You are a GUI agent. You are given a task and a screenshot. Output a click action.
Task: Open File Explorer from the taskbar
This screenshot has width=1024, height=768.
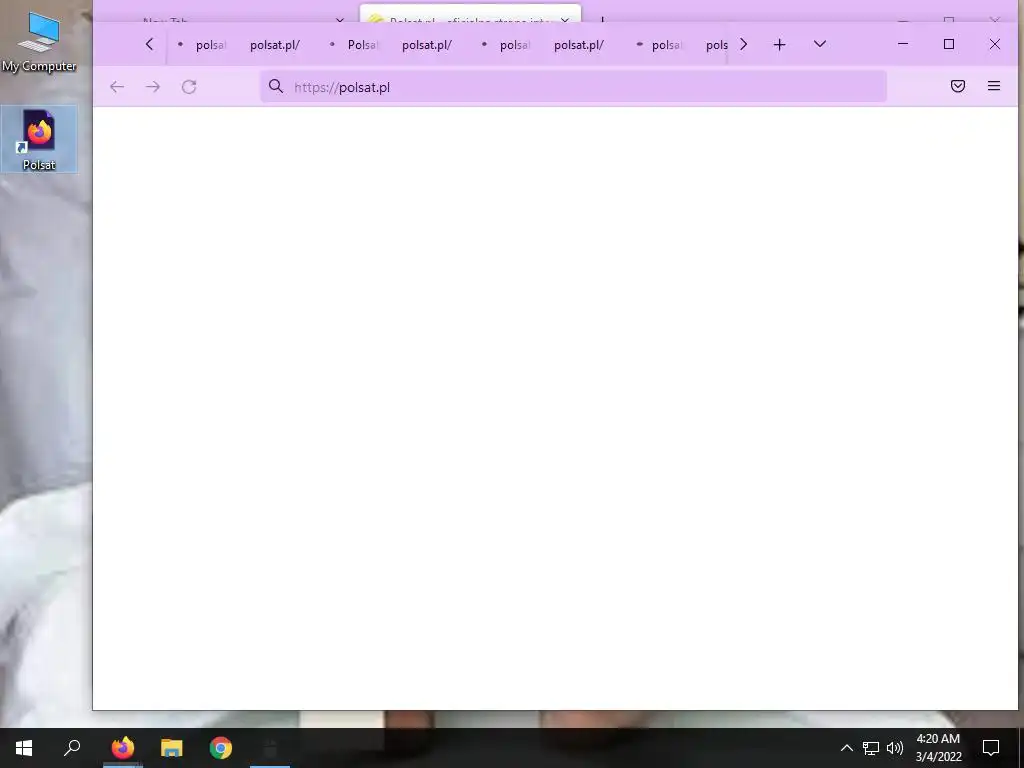(172, 748)
